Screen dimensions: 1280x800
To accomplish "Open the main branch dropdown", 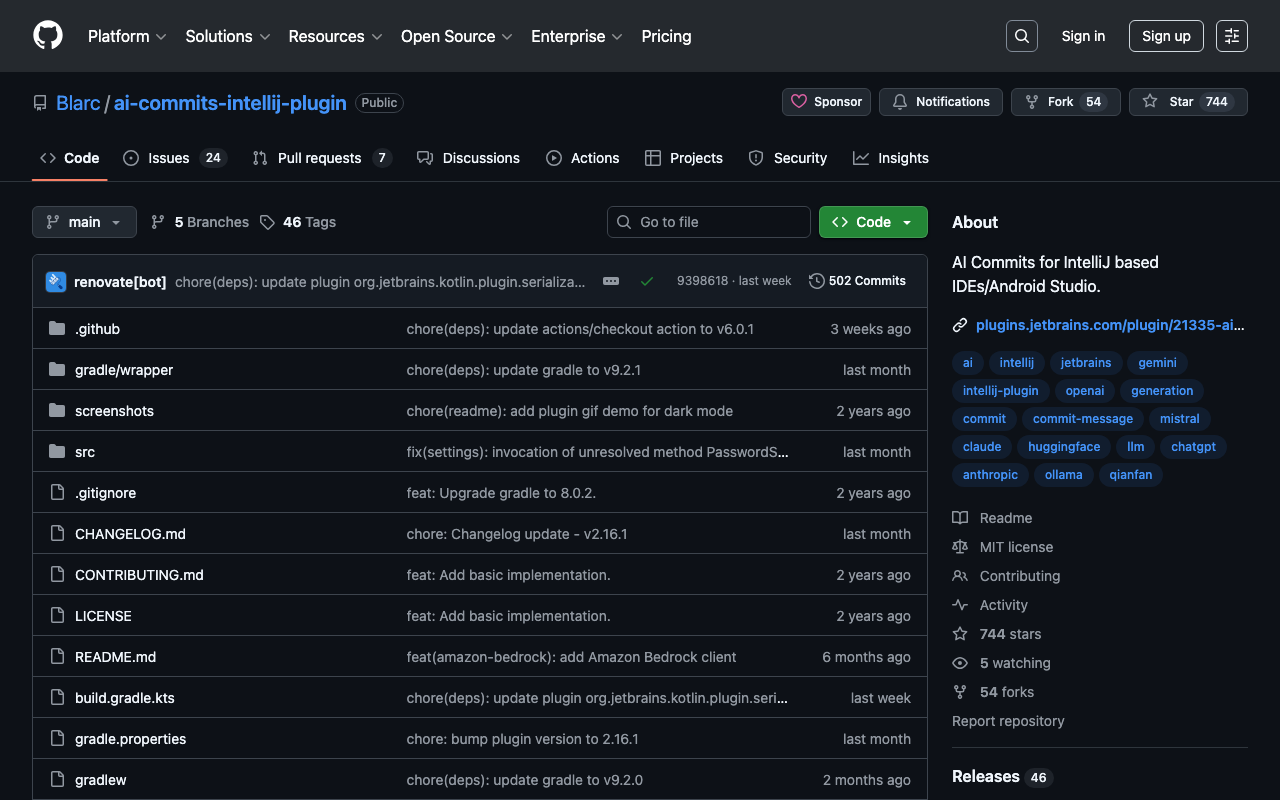I will click(x=84, y=222).
